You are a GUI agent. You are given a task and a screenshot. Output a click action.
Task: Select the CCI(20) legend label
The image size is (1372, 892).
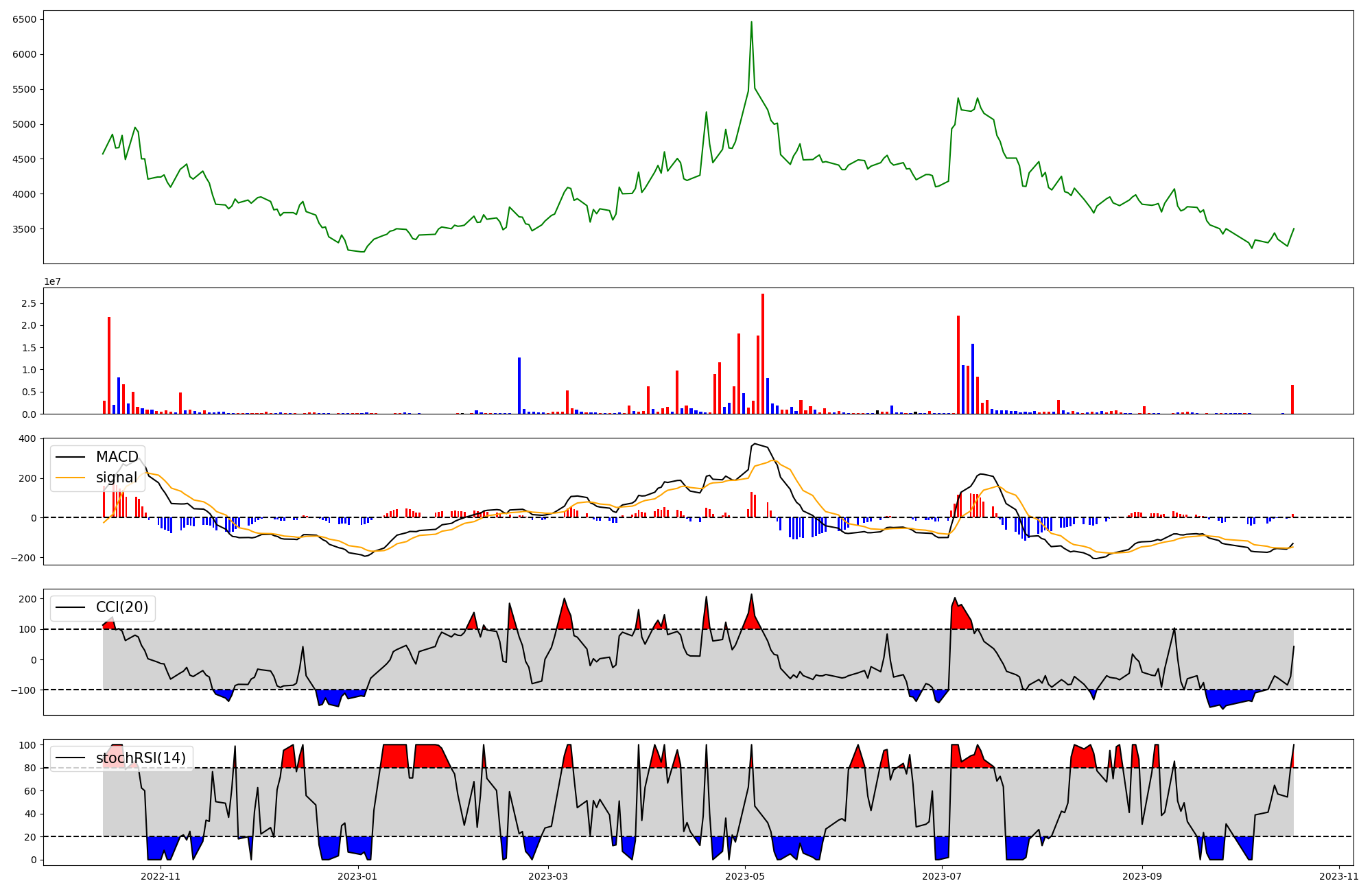[122, 607]
